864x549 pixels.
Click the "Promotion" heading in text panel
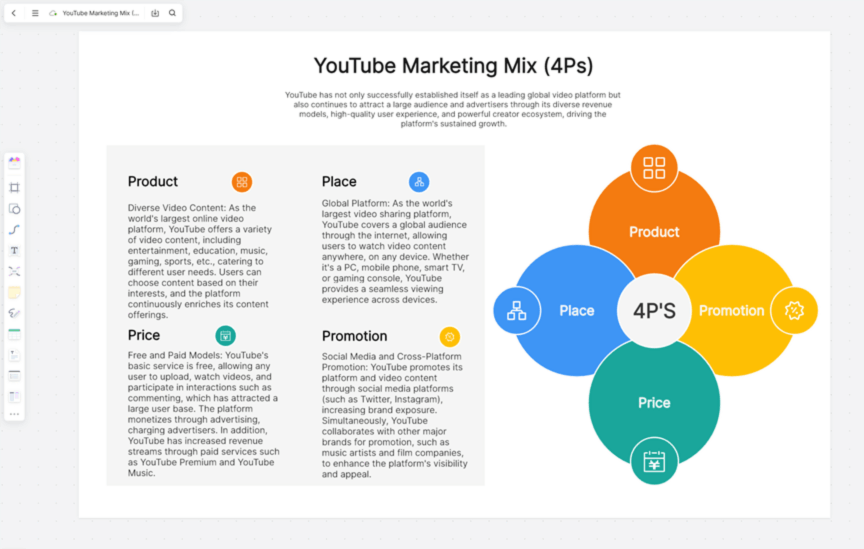(354, 336)
